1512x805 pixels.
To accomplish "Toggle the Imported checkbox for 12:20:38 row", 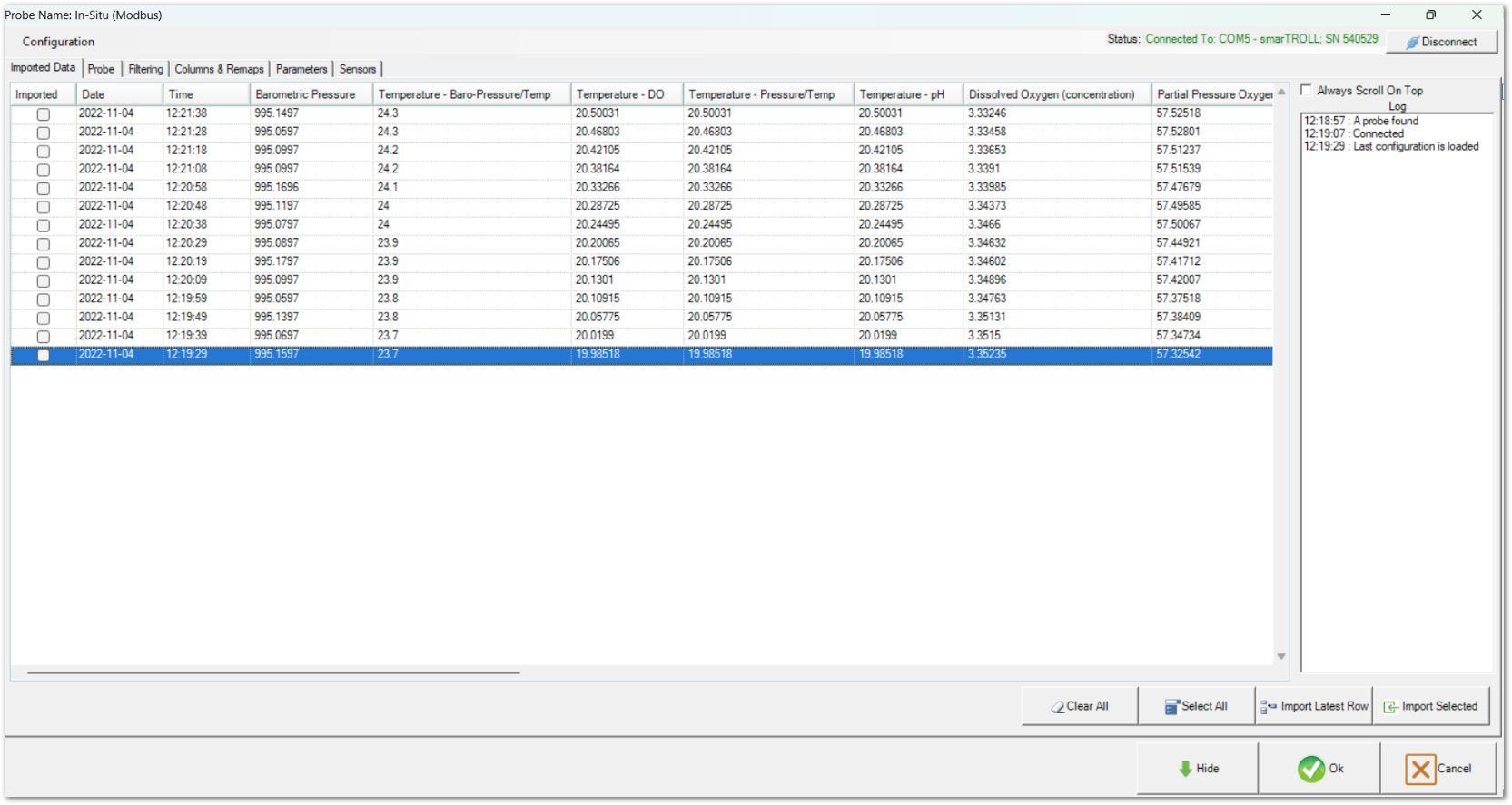I will 43,225.
